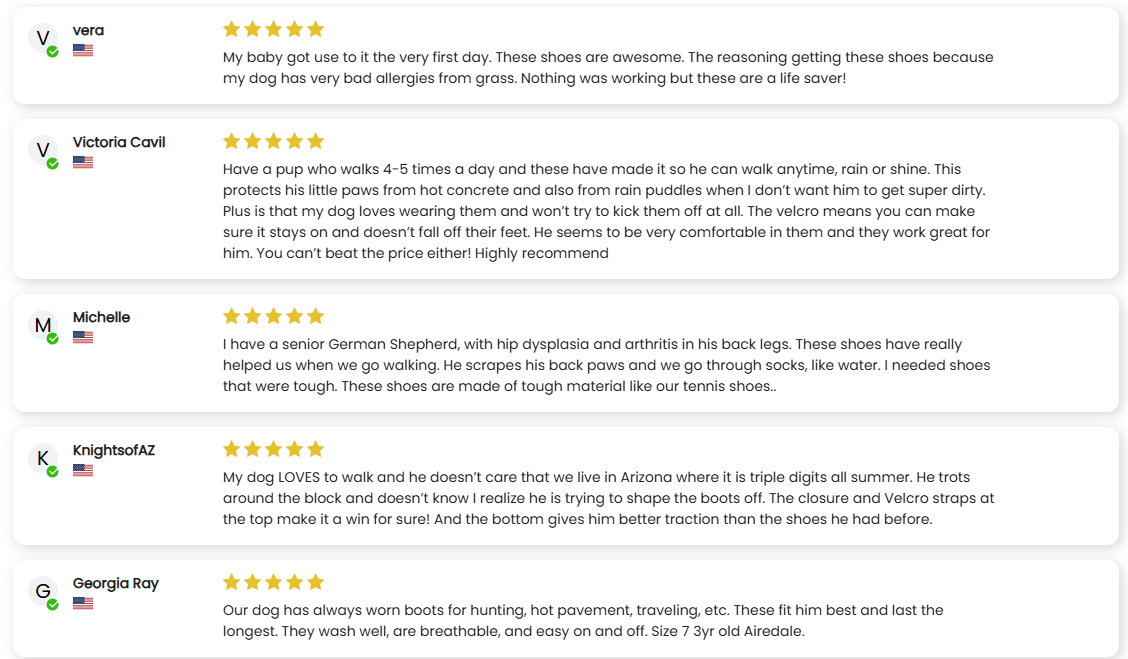Image resolution: width=1128 pixels, height=659 pixels.
Task: Click Georgia Ray's avatar letter G
Action: (43, 592)
